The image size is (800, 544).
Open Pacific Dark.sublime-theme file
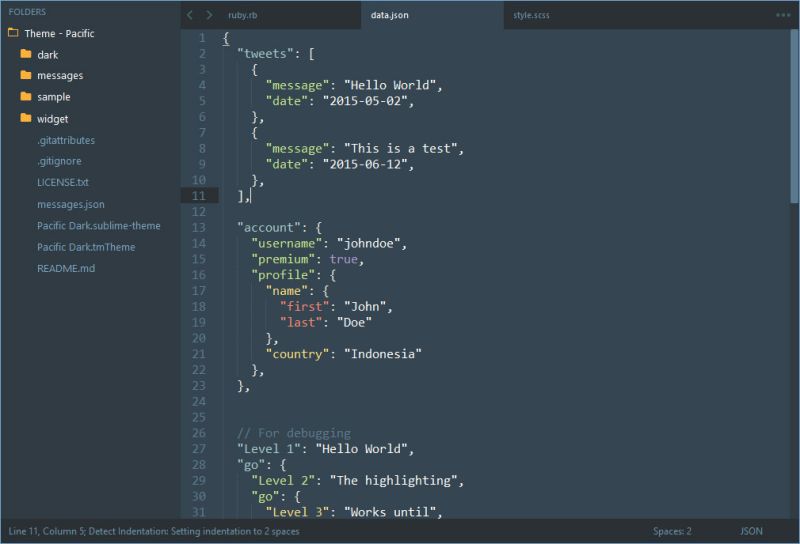coord(98,226)
